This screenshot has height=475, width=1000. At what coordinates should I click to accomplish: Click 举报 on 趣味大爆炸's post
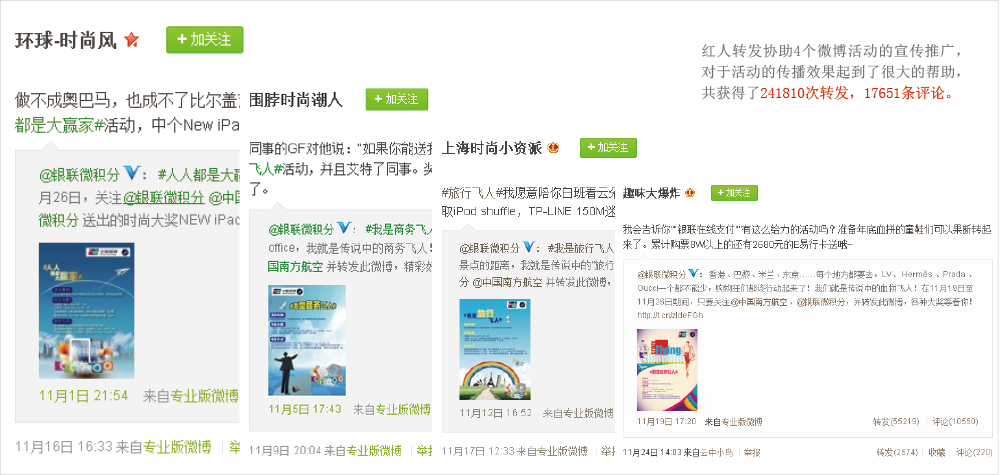coord(753,452)
